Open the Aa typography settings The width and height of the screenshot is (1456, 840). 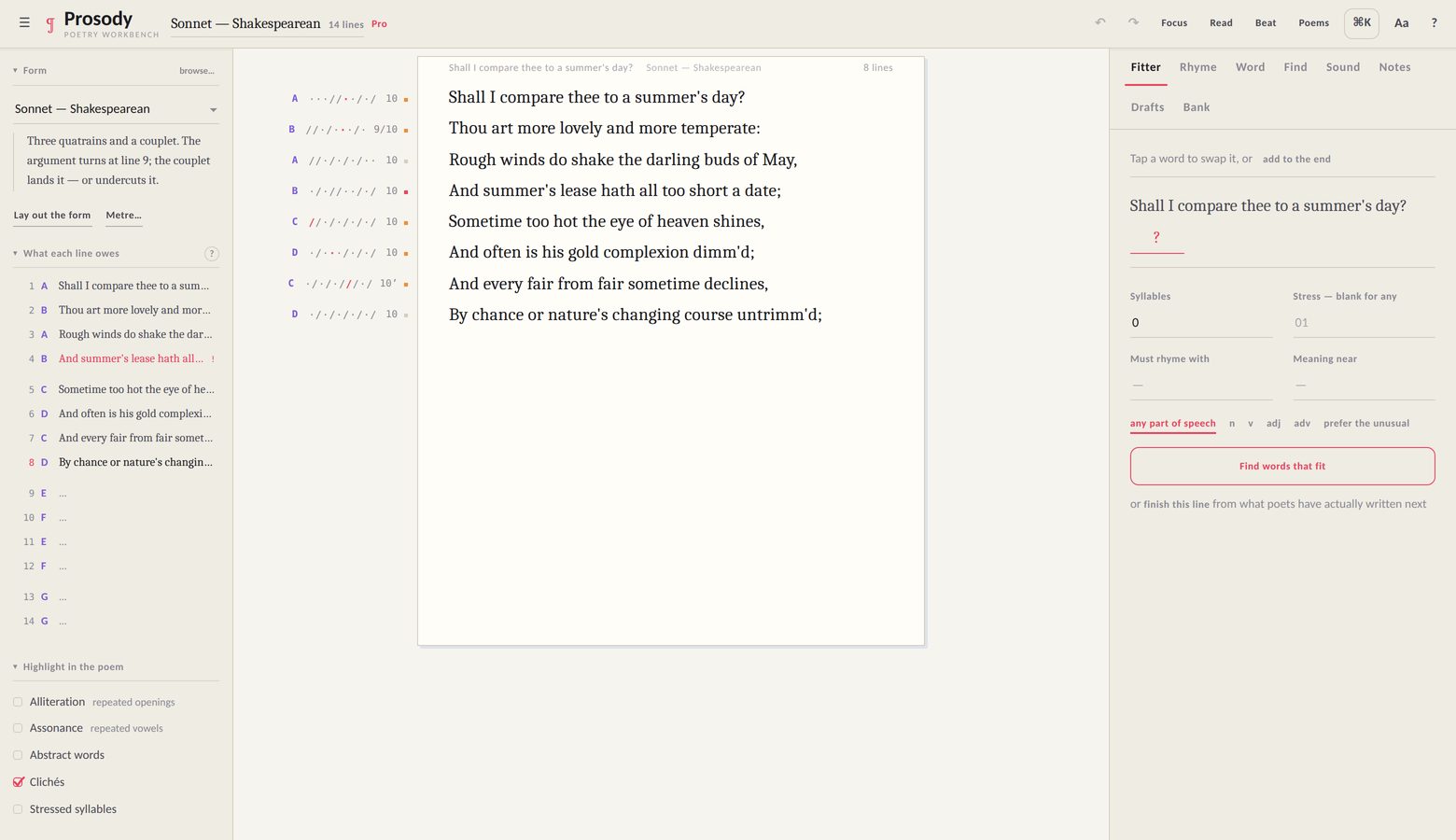pyautogui.click(x=1401, y=23)
